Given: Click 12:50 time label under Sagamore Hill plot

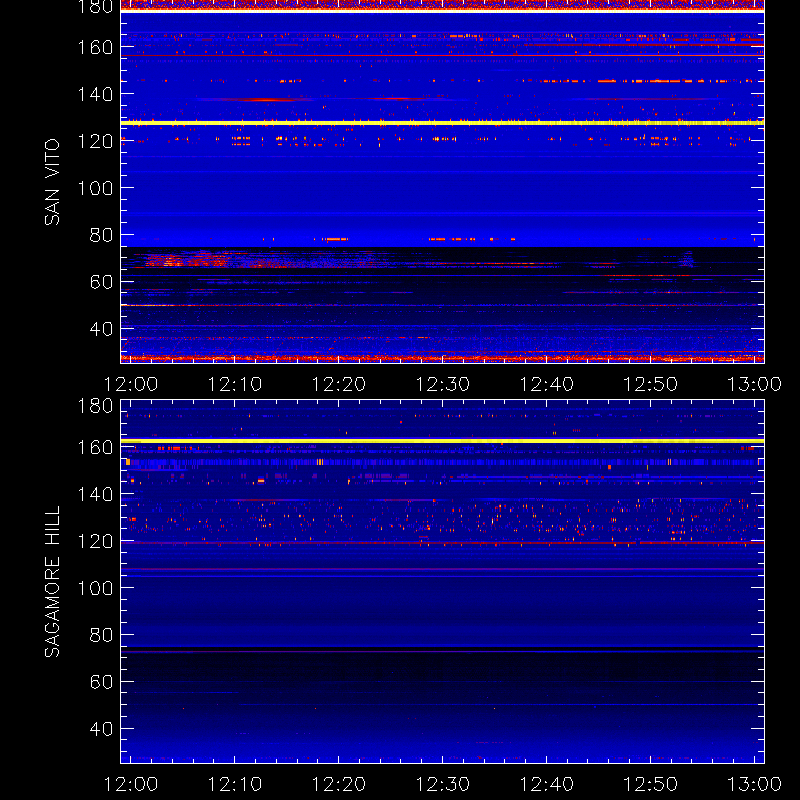Looking at the screenshot, I should (x=651, y=784).
